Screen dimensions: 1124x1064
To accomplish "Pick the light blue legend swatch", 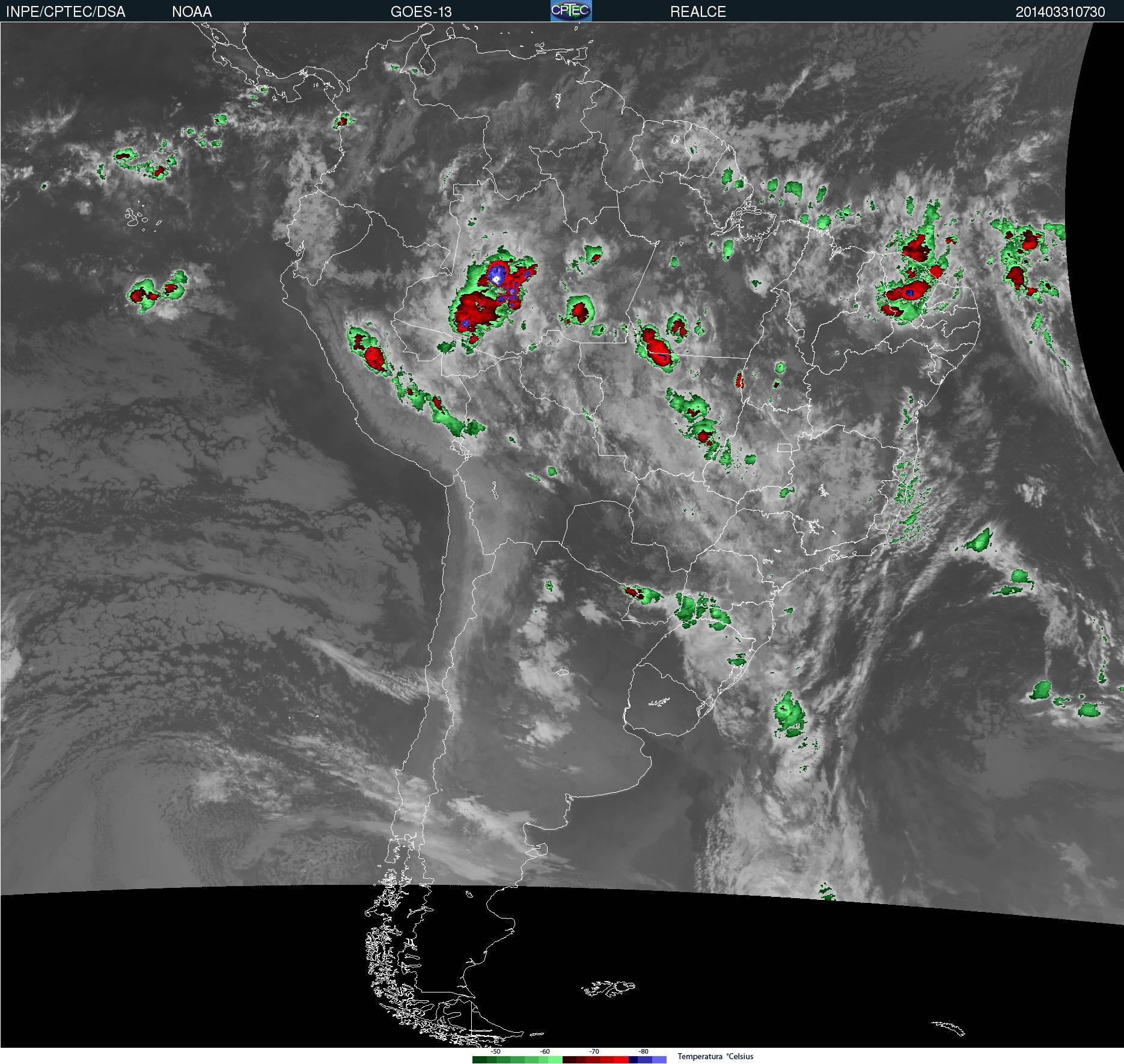I will (x=659, y=1060).
